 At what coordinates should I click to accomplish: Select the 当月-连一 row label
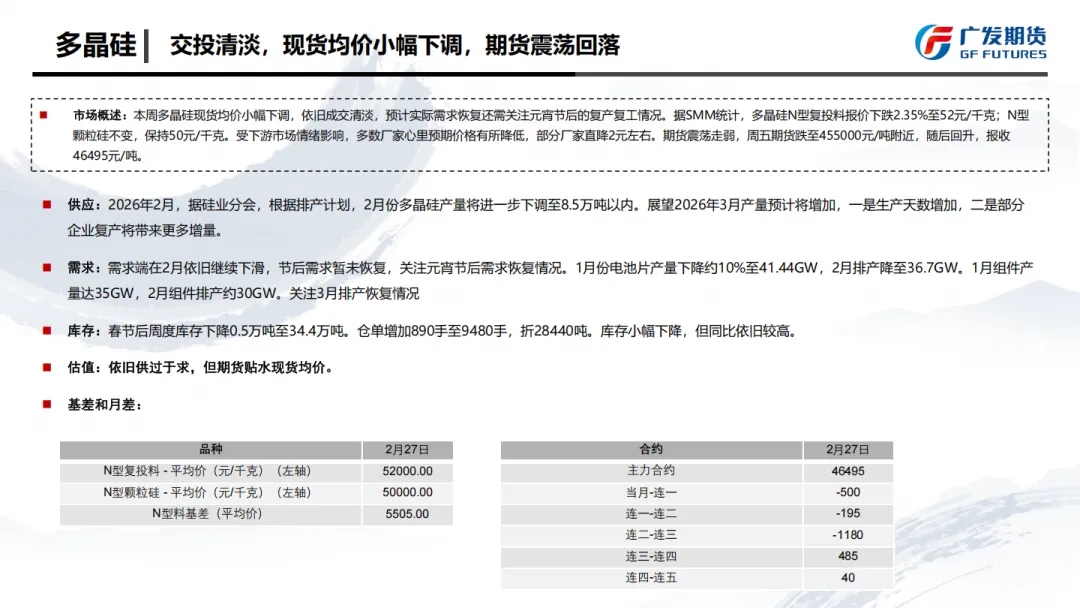coord(651,492)
